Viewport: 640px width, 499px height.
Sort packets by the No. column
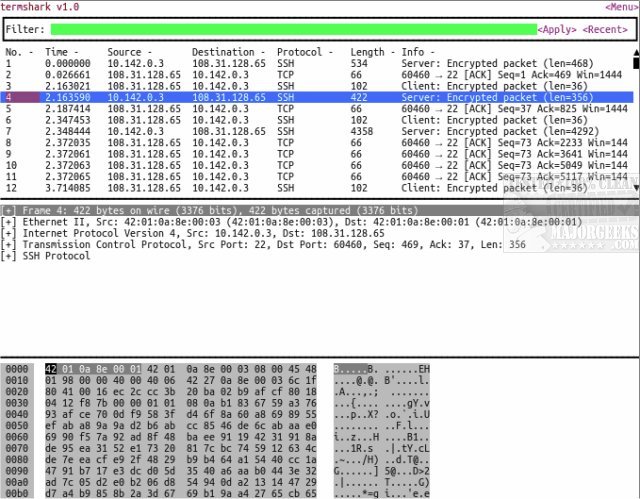click(x=19, y=52)
